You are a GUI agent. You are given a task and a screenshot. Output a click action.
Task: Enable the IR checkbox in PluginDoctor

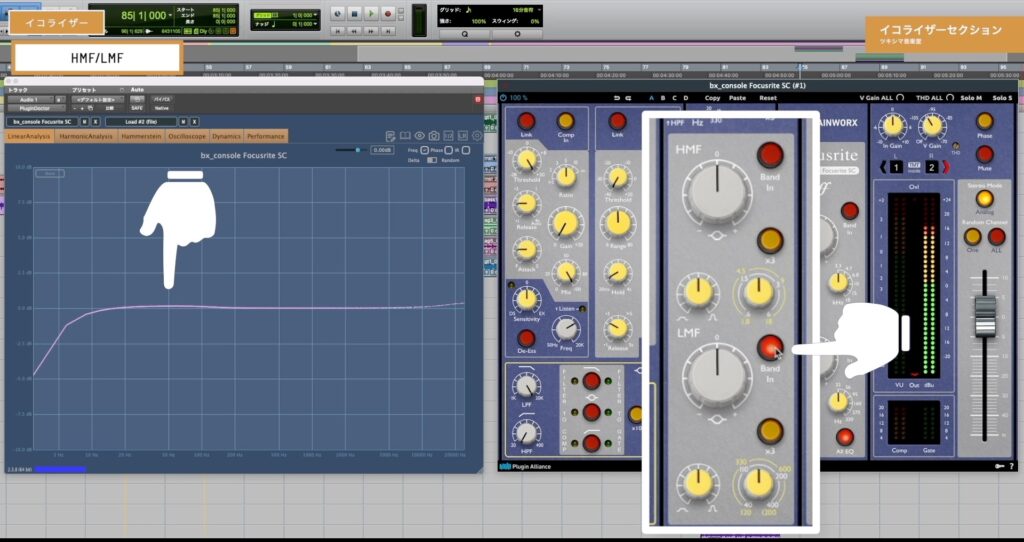click(466, 150)
